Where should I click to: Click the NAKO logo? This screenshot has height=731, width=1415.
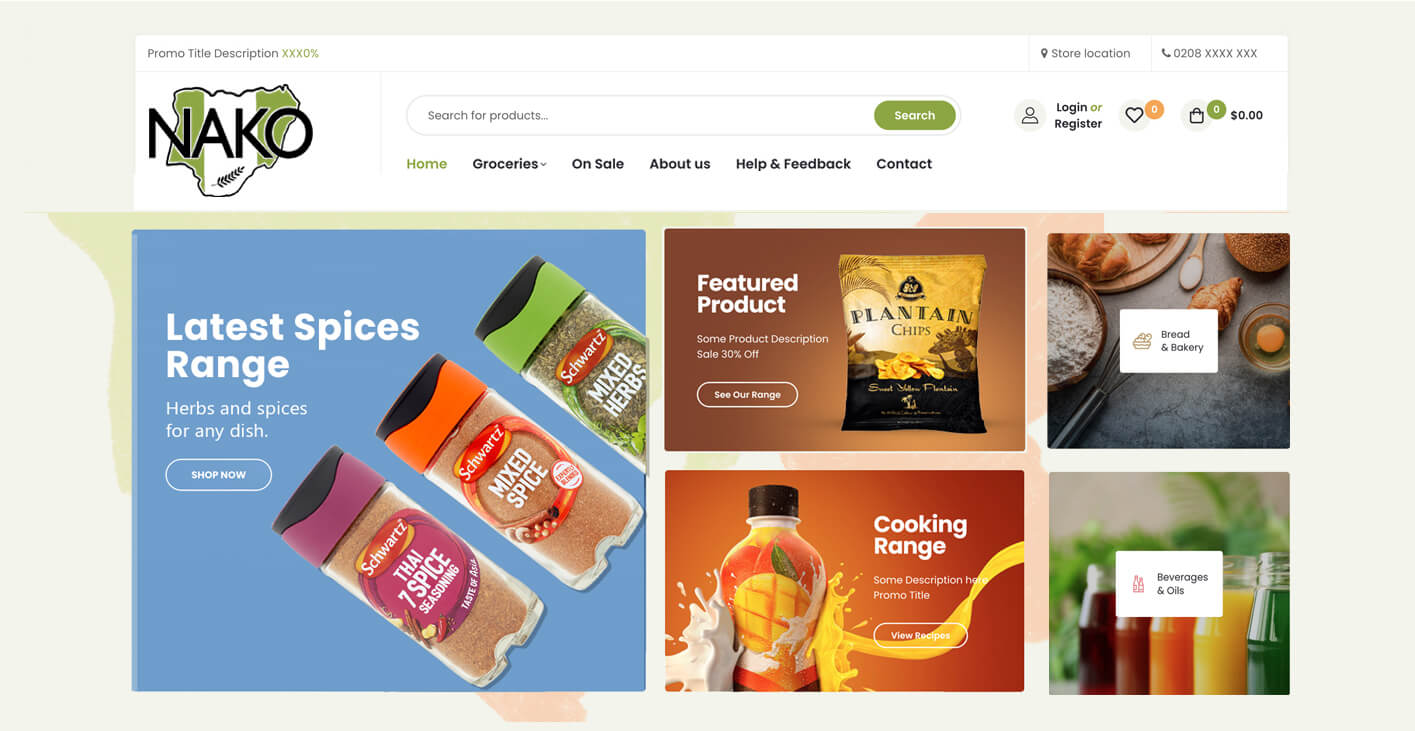231,139
